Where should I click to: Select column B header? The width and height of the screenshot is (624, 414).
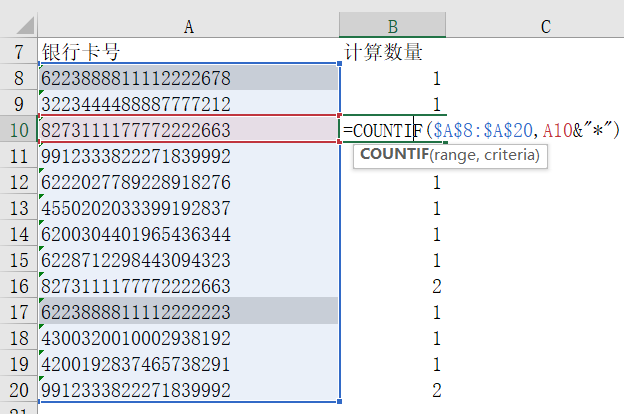(392, 26)
